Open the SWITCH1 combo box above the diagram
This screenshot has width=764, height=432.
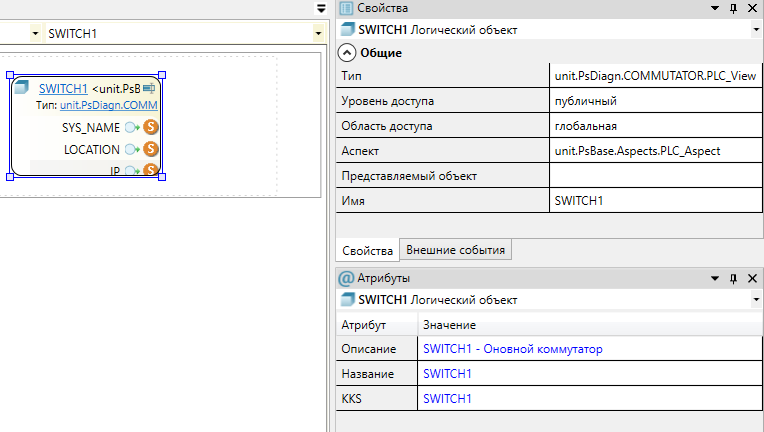[x=316, y=34]
